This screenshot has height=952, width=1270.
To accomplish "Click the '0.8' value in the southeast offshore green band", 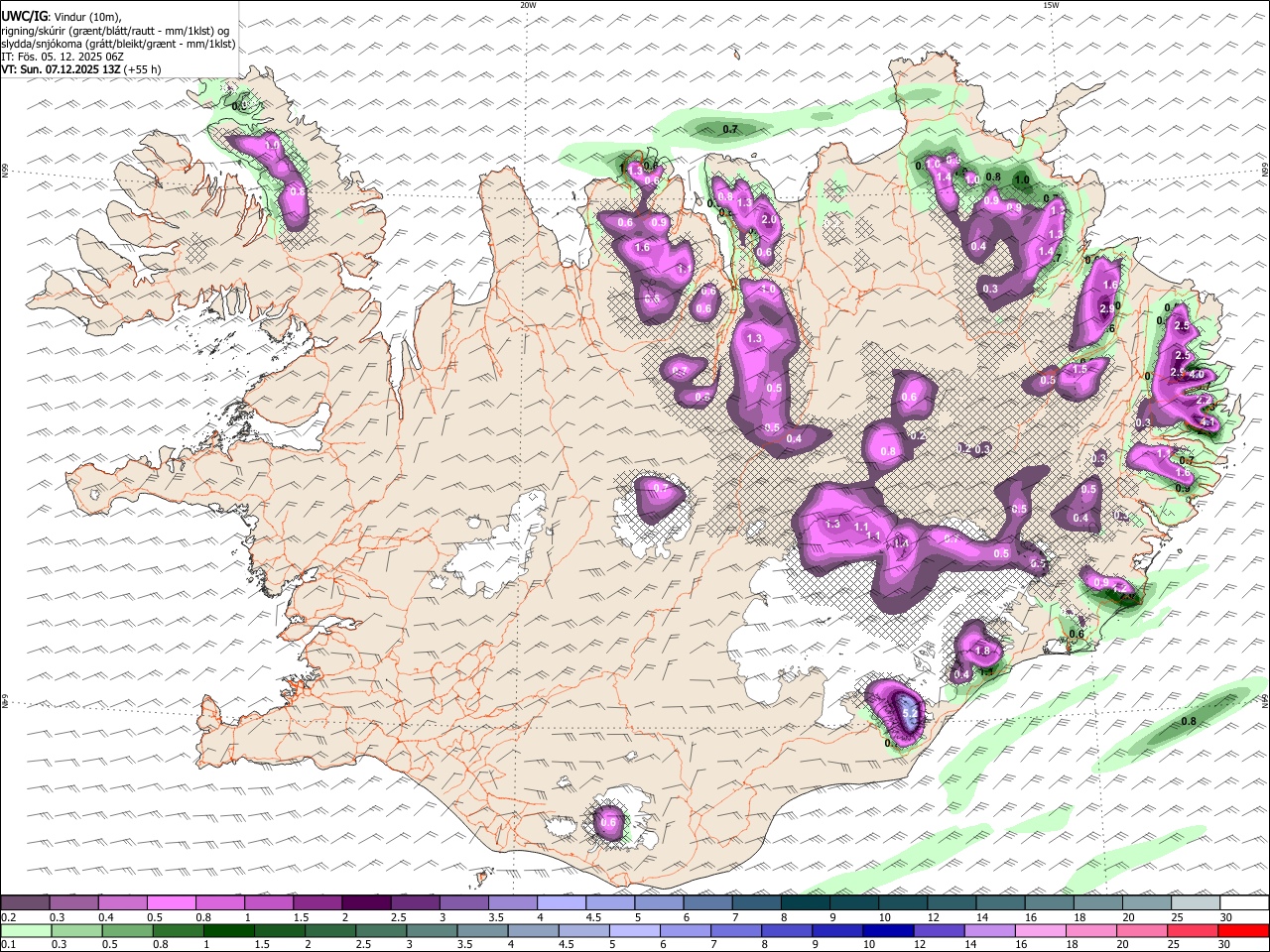I will tap(1189, 721).
